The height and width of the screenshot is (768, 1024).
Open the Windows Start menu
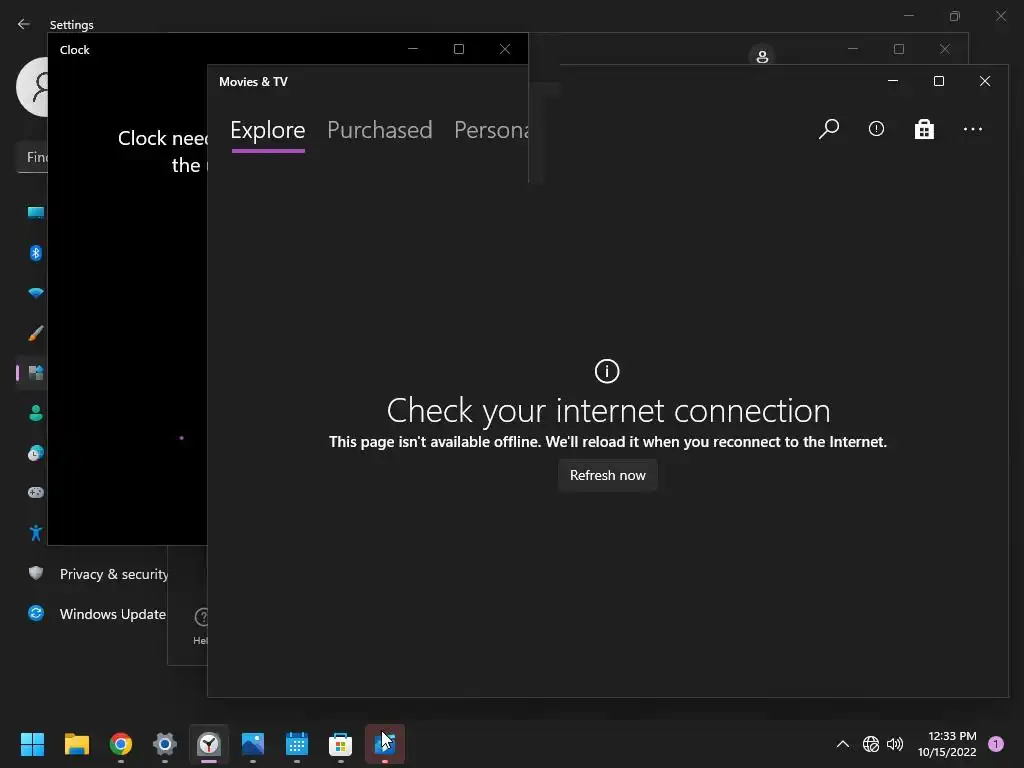pyautogui.click(x=32, y=743)
